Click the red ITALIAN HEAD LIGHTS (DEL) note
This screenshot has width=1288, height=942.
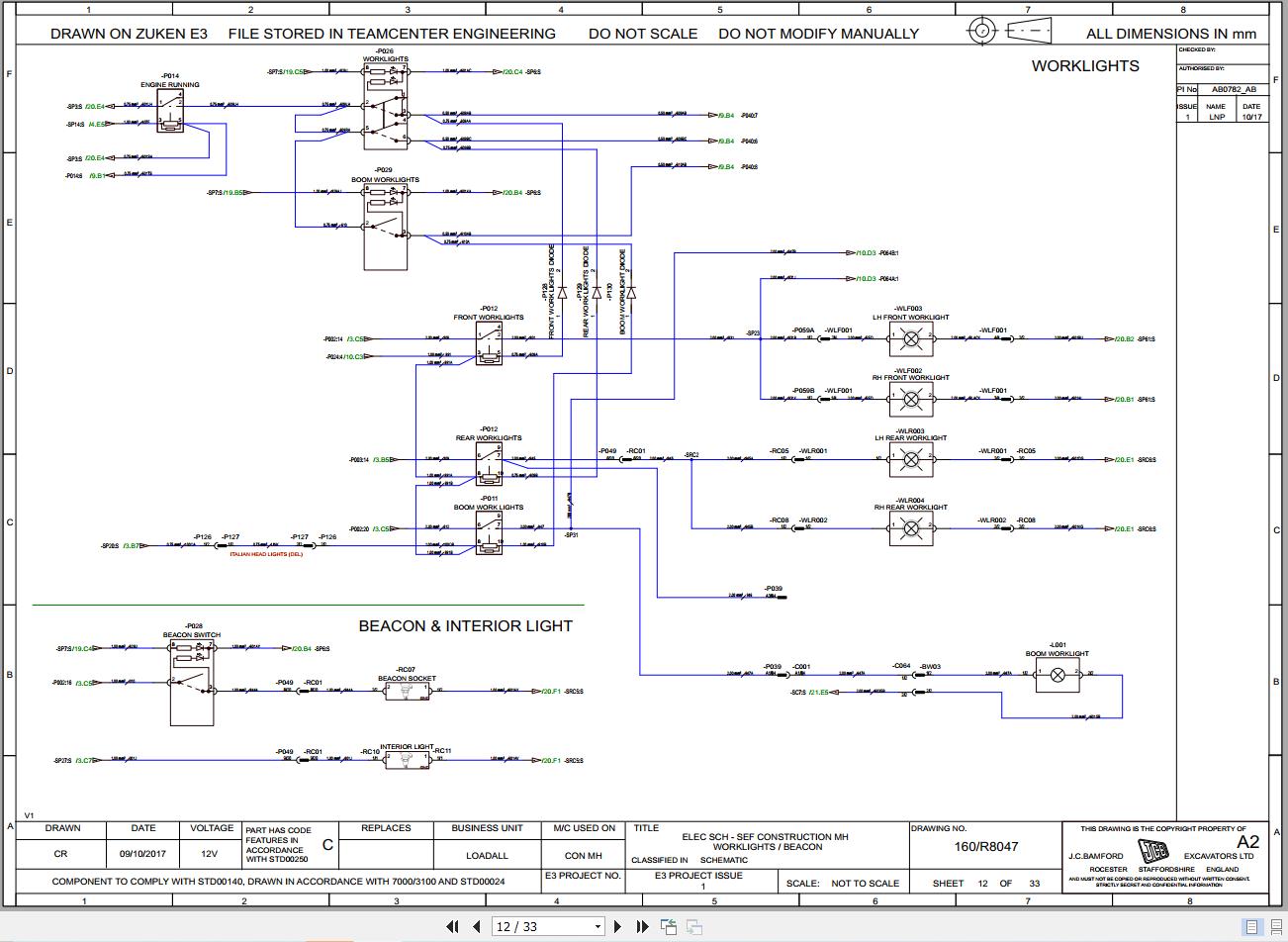(x=267, y=554)
